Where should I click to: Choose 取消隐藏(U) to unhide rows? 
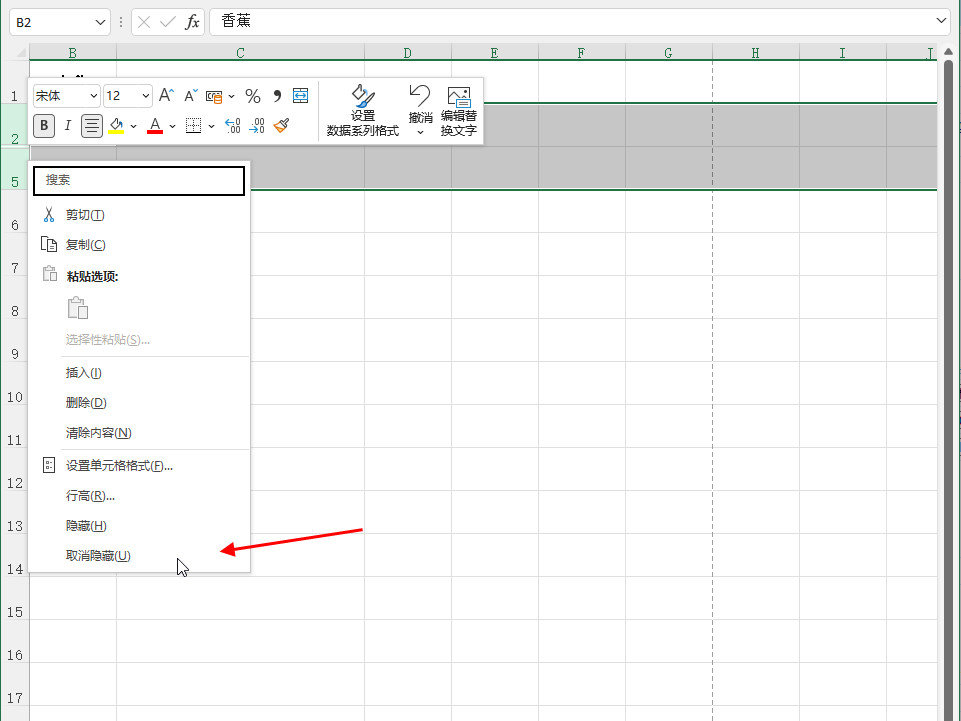click(140, 556)
